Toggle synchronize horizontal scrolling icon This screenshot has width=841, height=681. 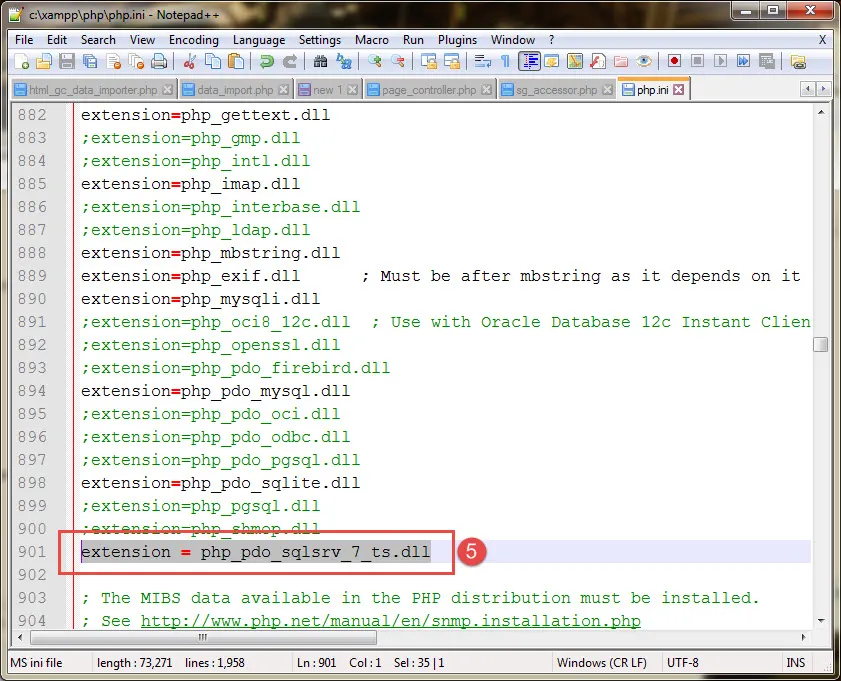[452, 62]
